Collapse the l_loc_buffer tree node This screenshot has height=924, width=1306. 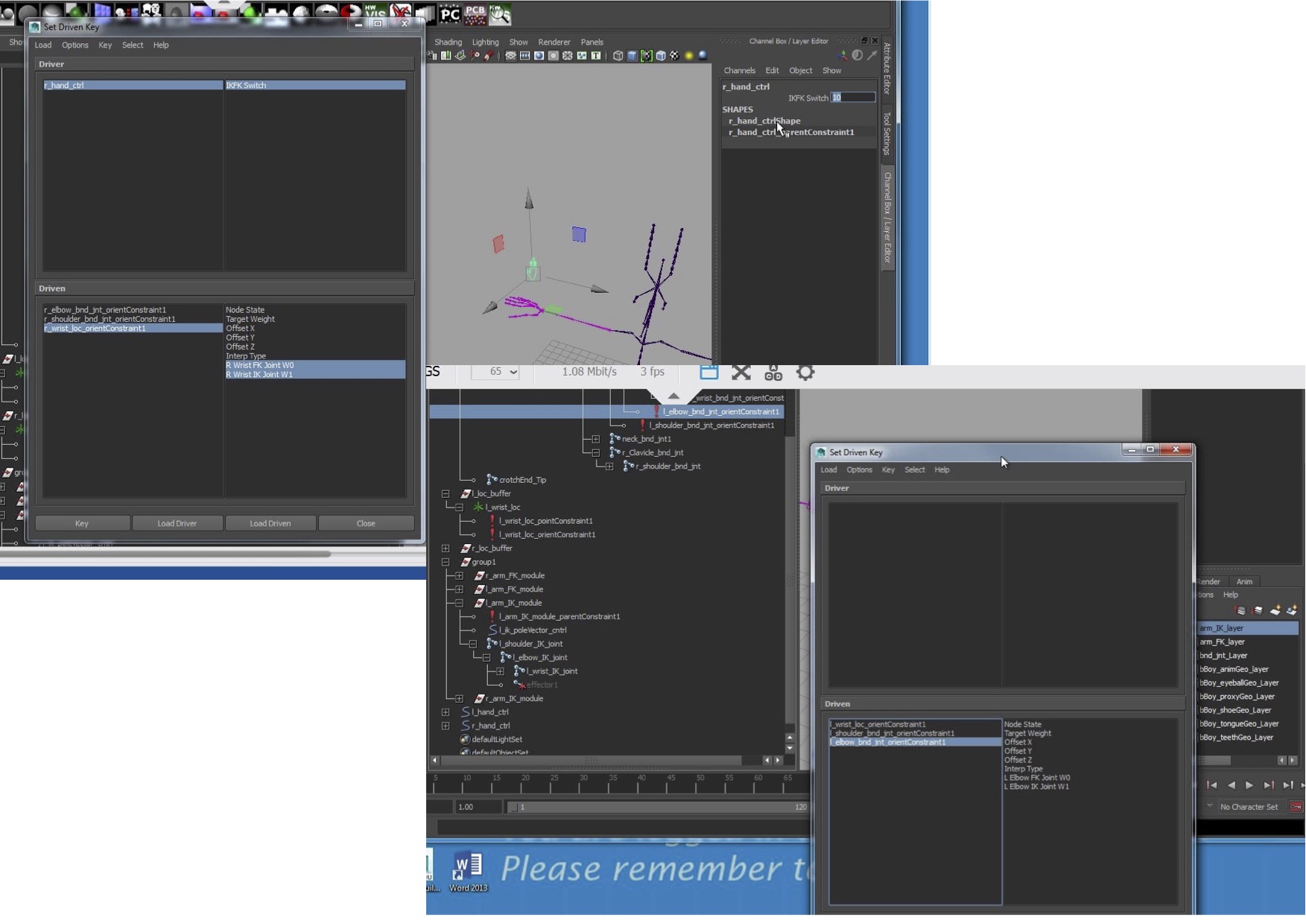446,493
